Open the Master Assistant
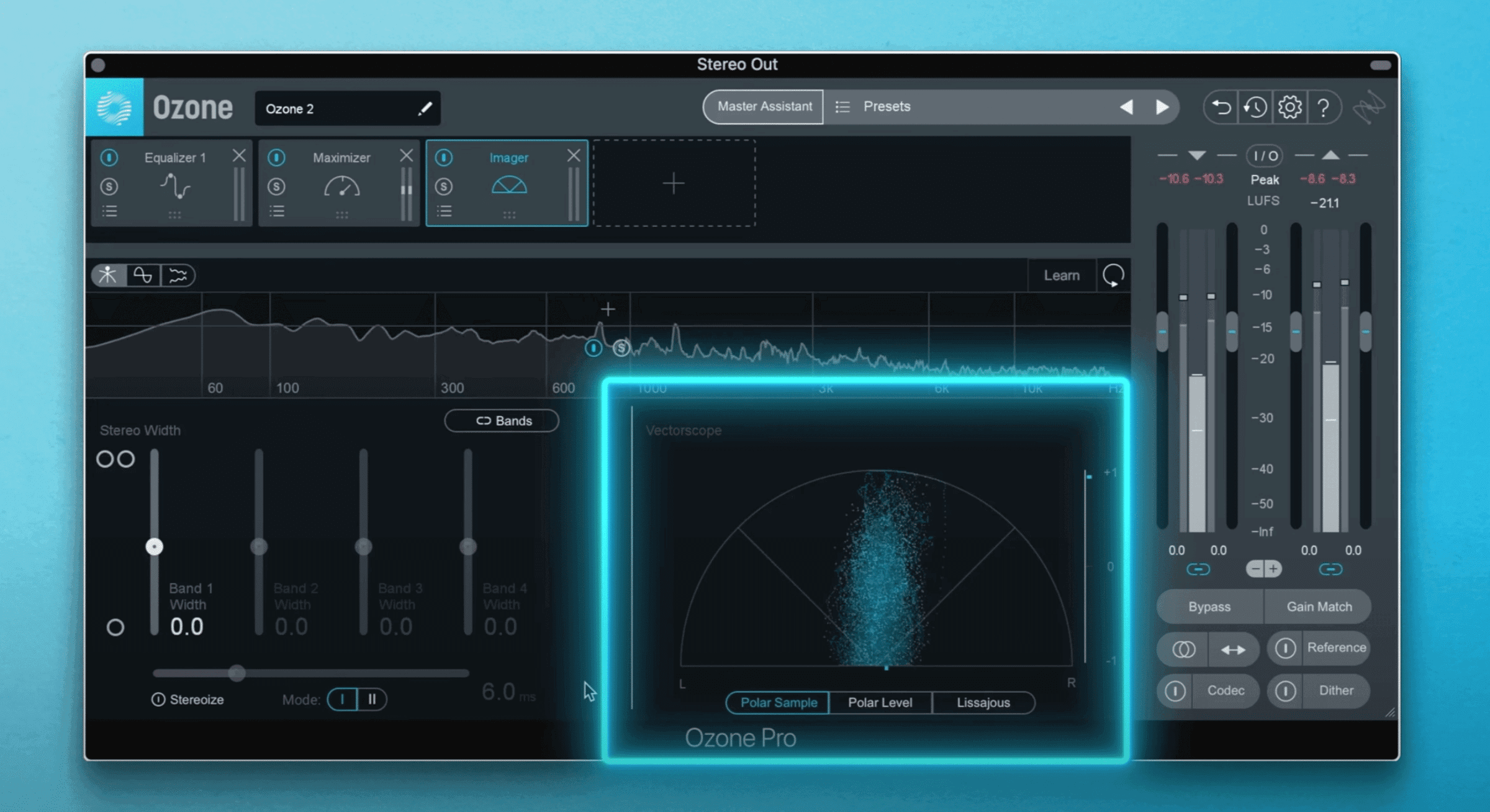The width and height of the screenshot is (1490, 812). click(764, 107)
